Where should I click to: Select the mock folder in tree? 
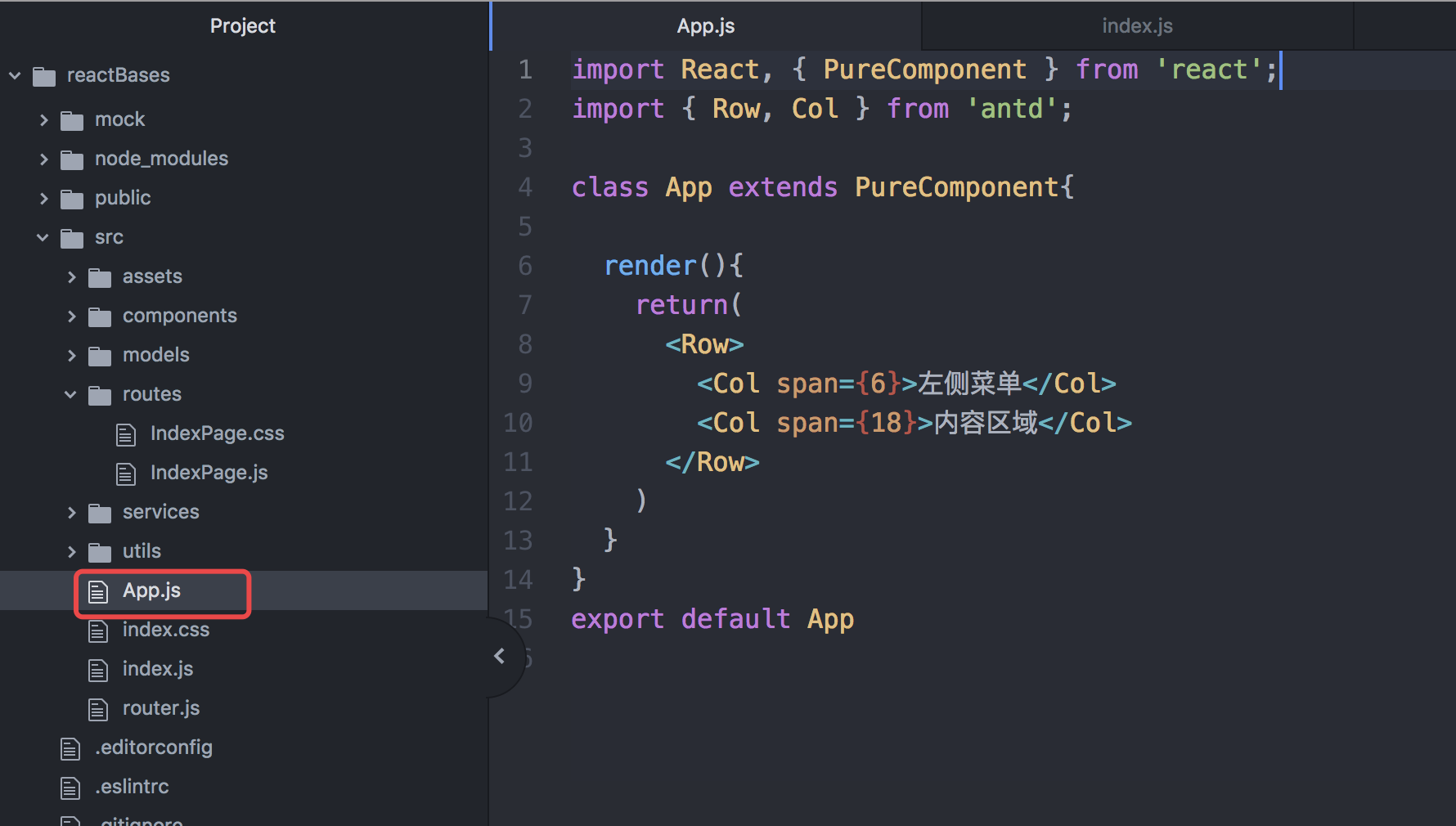120,119
